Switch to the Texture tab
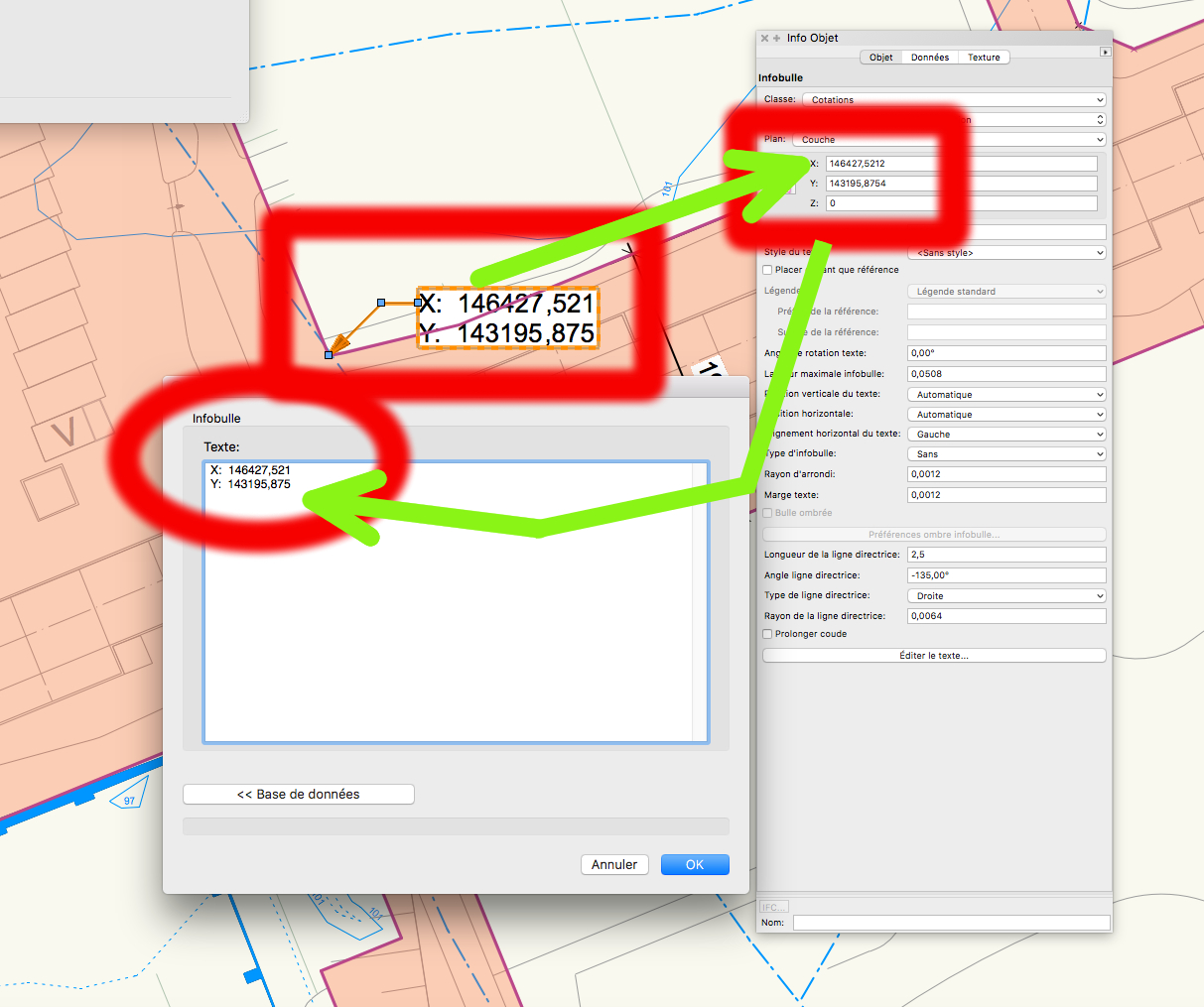 pyautogui.click(x=984, y=58)
